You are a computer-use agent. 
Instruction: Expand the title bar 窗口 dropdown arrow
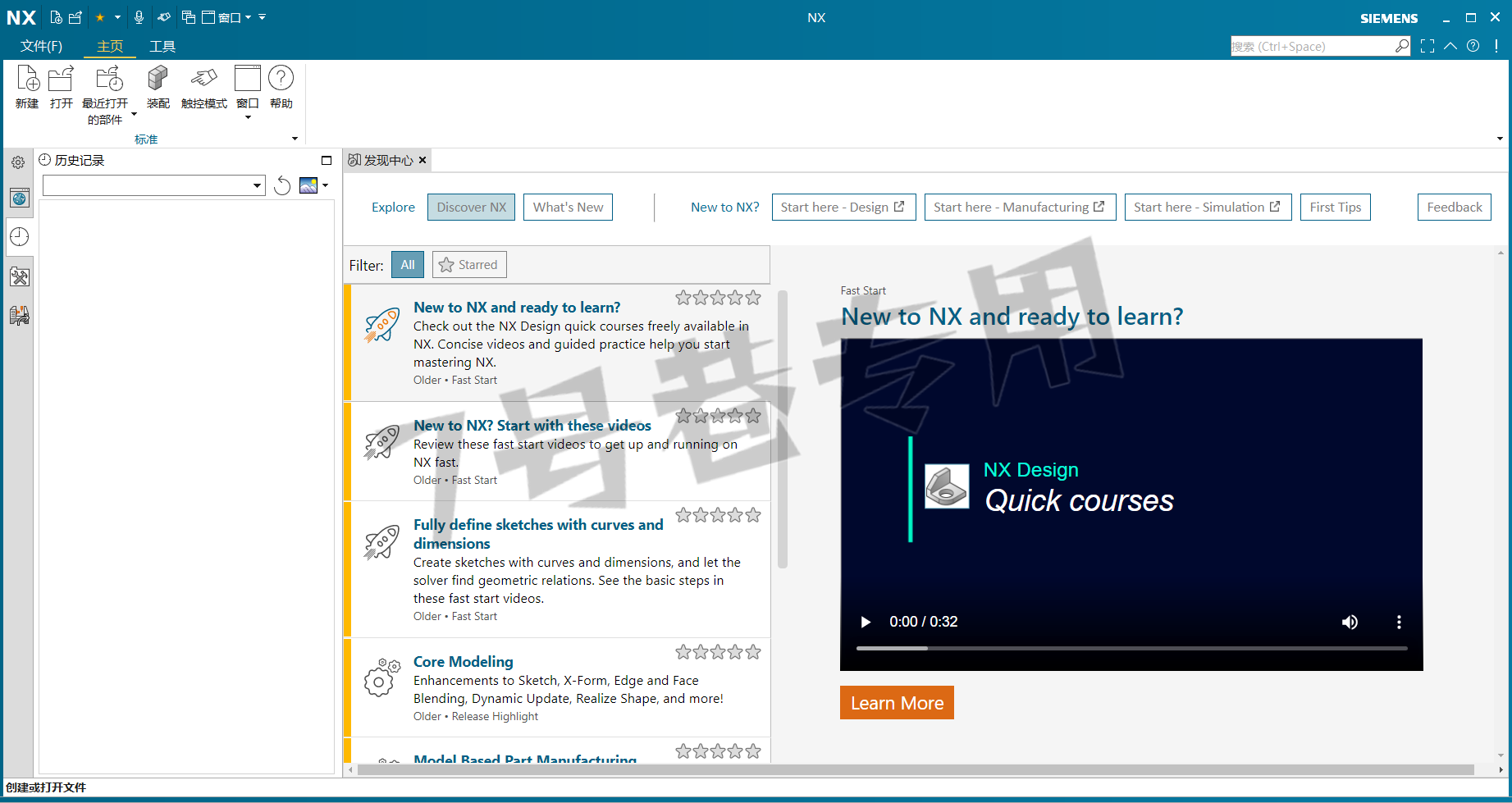pos(249,17)
